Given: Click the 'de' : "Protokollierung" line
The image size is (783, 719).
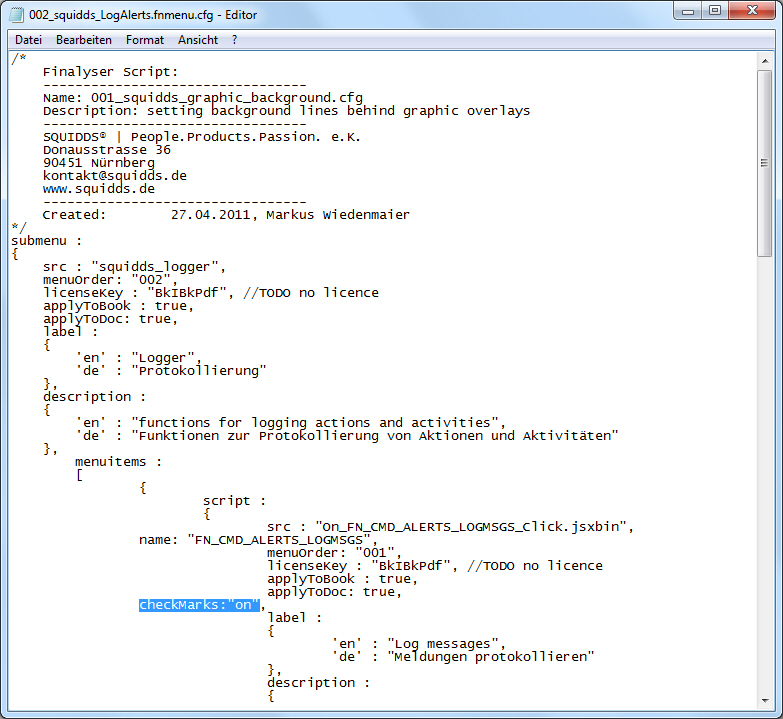Looking at the screenshot, I should pos(171,370).
